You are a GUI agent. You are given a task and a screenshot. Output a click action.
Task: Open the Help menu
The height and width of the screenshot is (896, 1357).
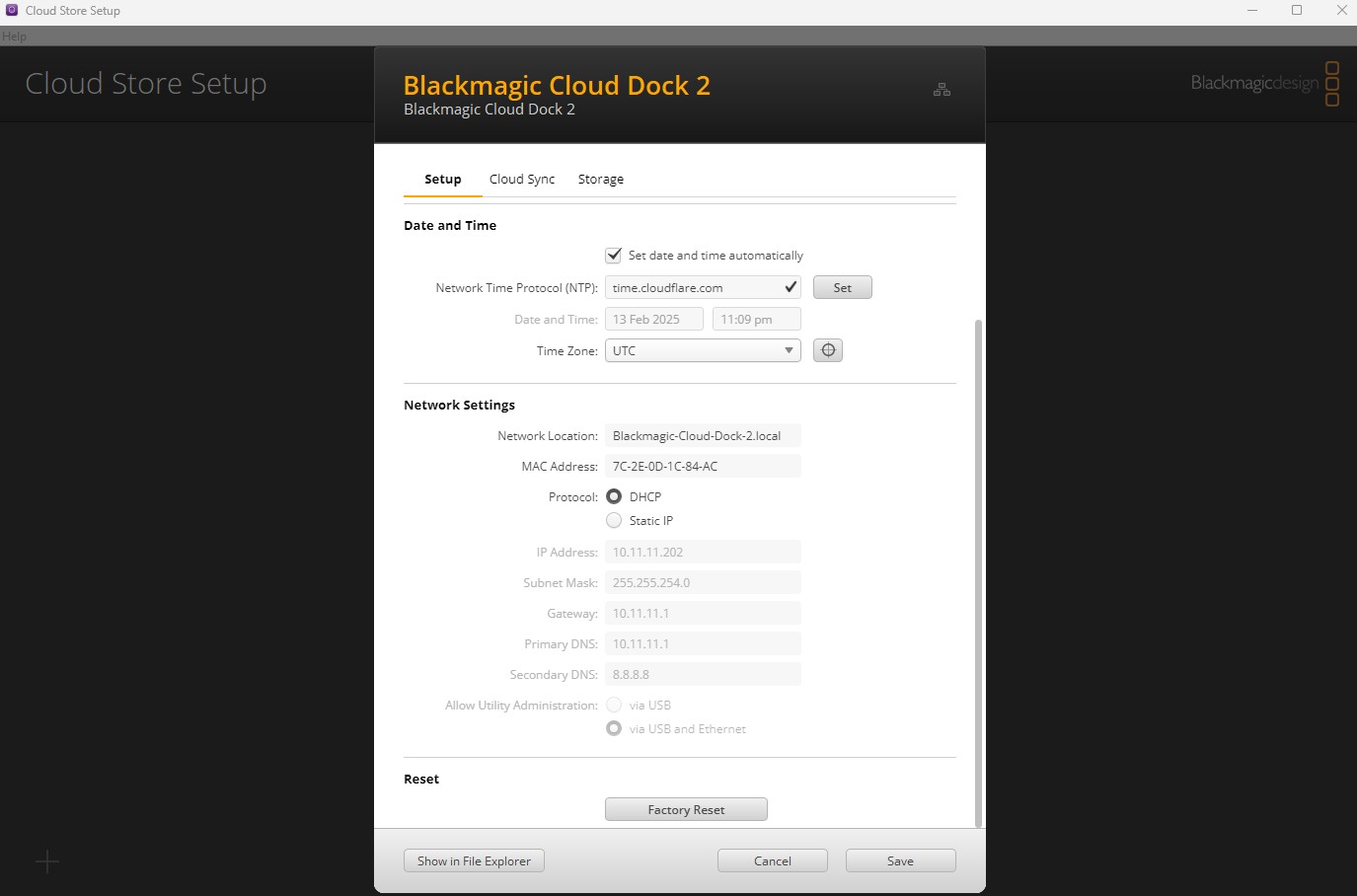(x=14, y=37)
